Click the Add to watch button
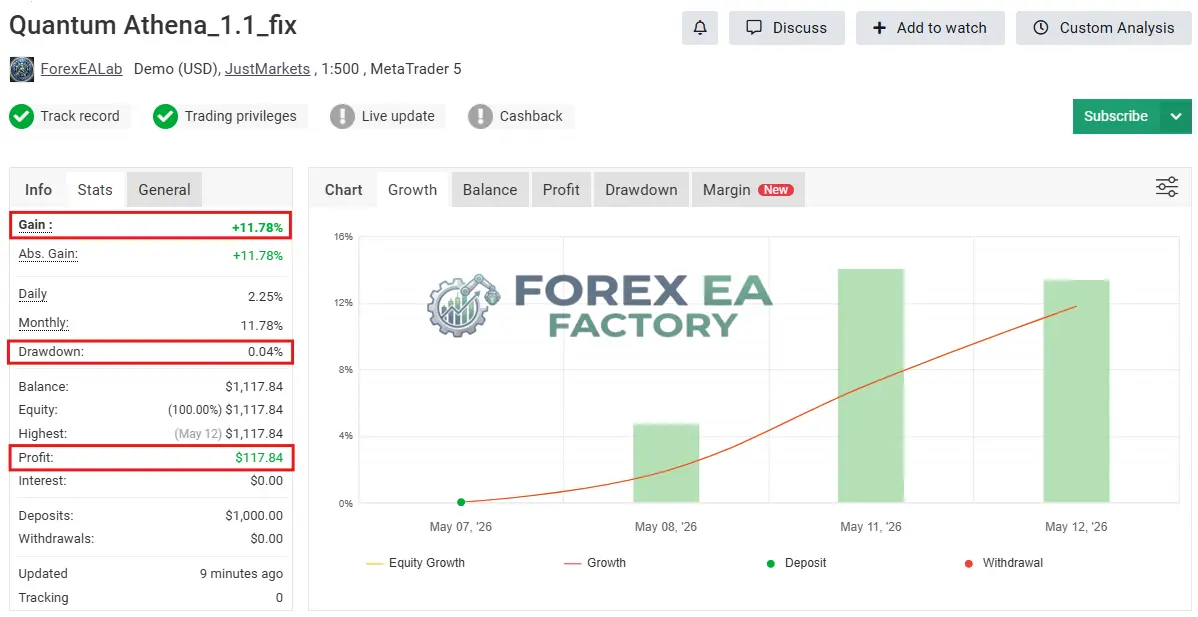This screenshot has width=1198, height=617. tap(930, 28)
